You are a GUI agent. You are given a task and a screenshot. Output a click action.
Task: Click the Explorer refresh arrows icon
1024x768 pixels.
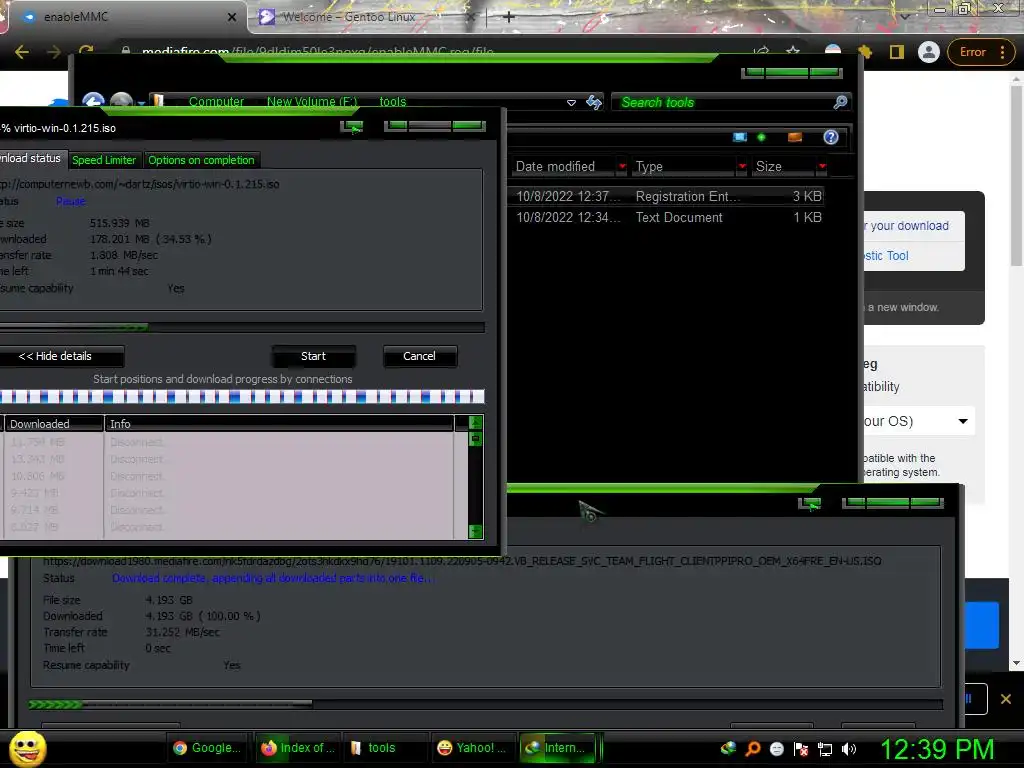tap(594, 102)
